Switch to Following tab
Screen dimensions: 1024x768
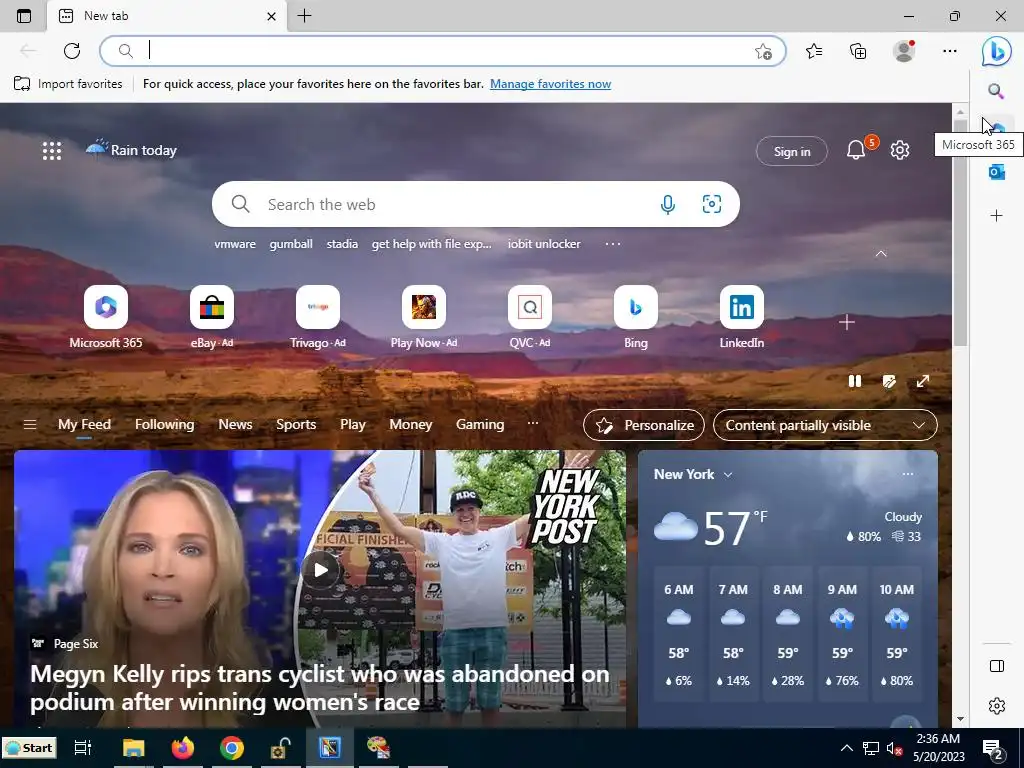165,424
